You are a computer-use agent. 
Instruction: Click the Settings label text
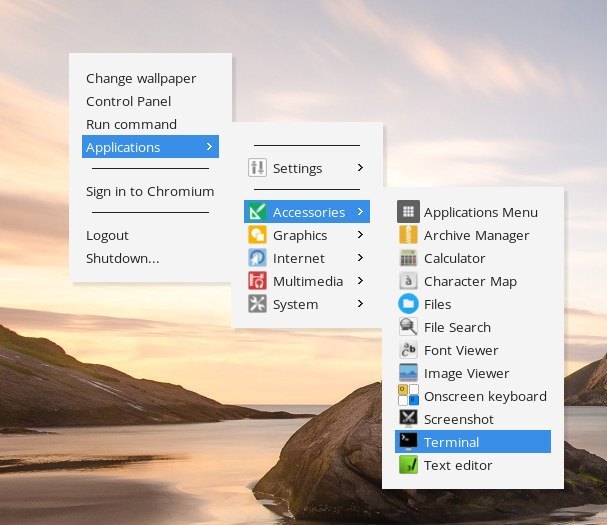tap(297, 168)
